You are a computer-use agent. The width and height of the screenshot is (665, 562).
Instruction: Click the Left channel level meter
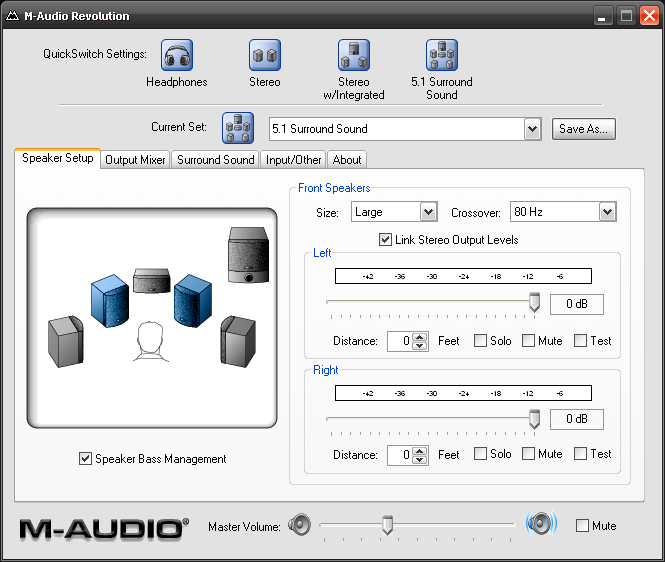(x=463, y=276)
